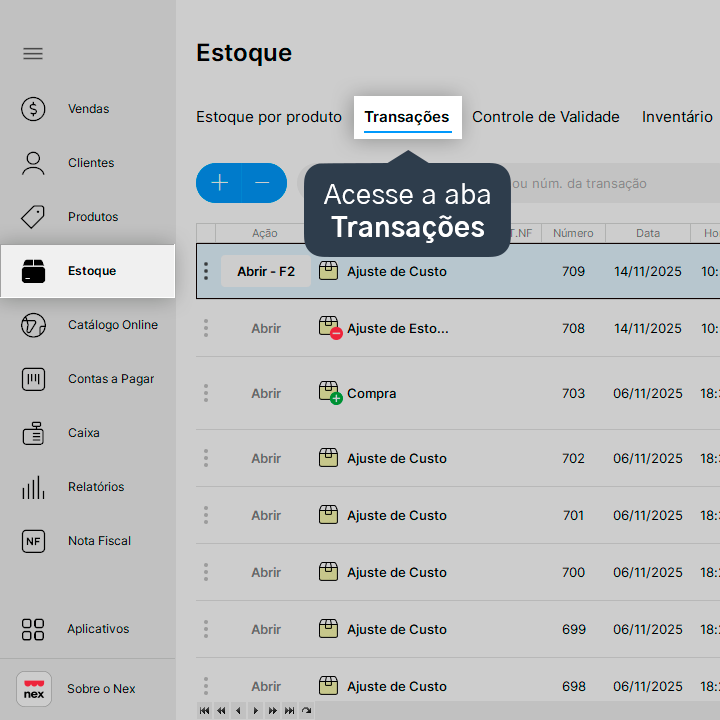Click the box icon on transaction 699

328,629
